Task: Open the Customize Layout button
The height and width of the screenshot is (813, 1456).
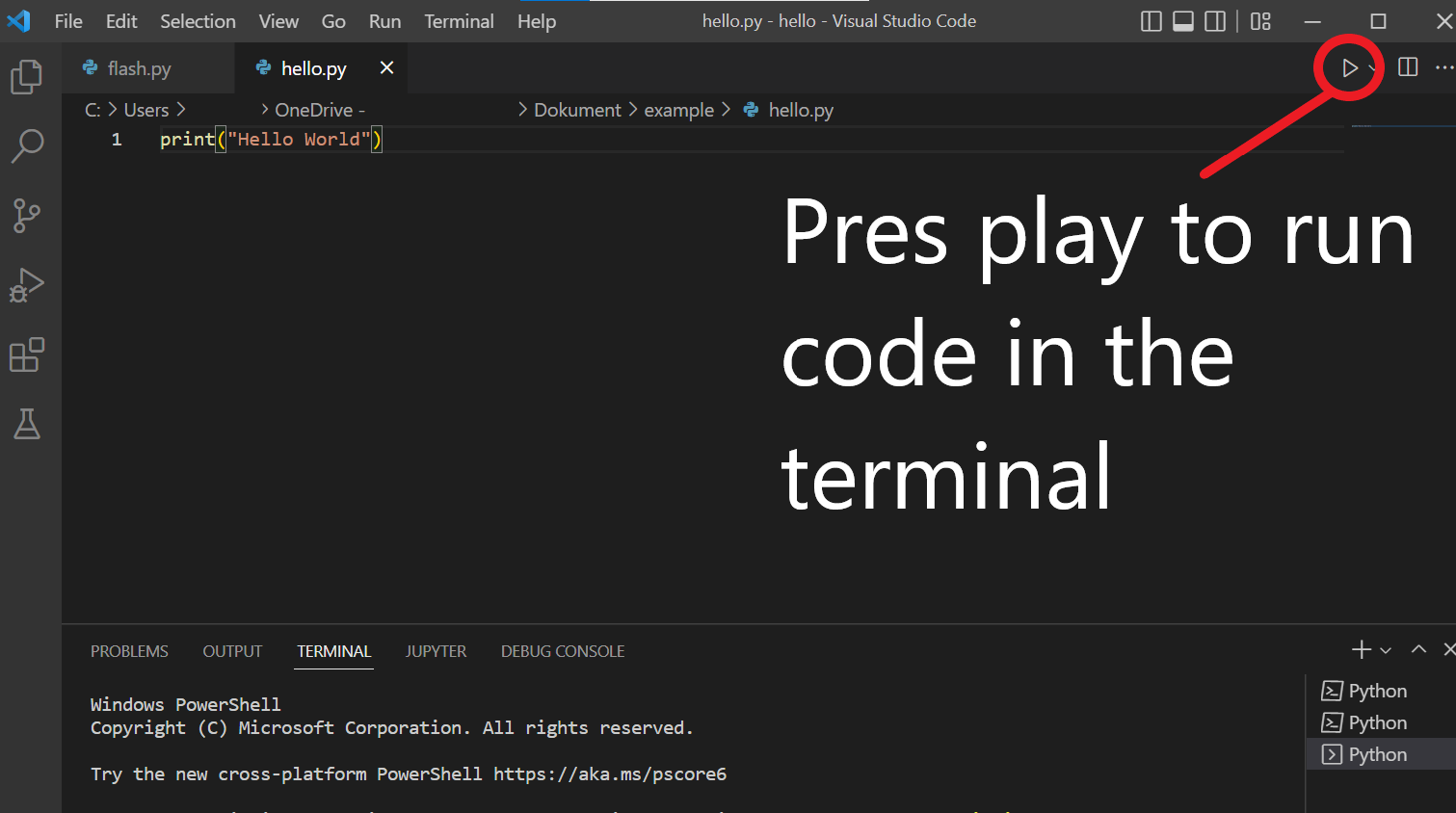Action: (1260, 21)
